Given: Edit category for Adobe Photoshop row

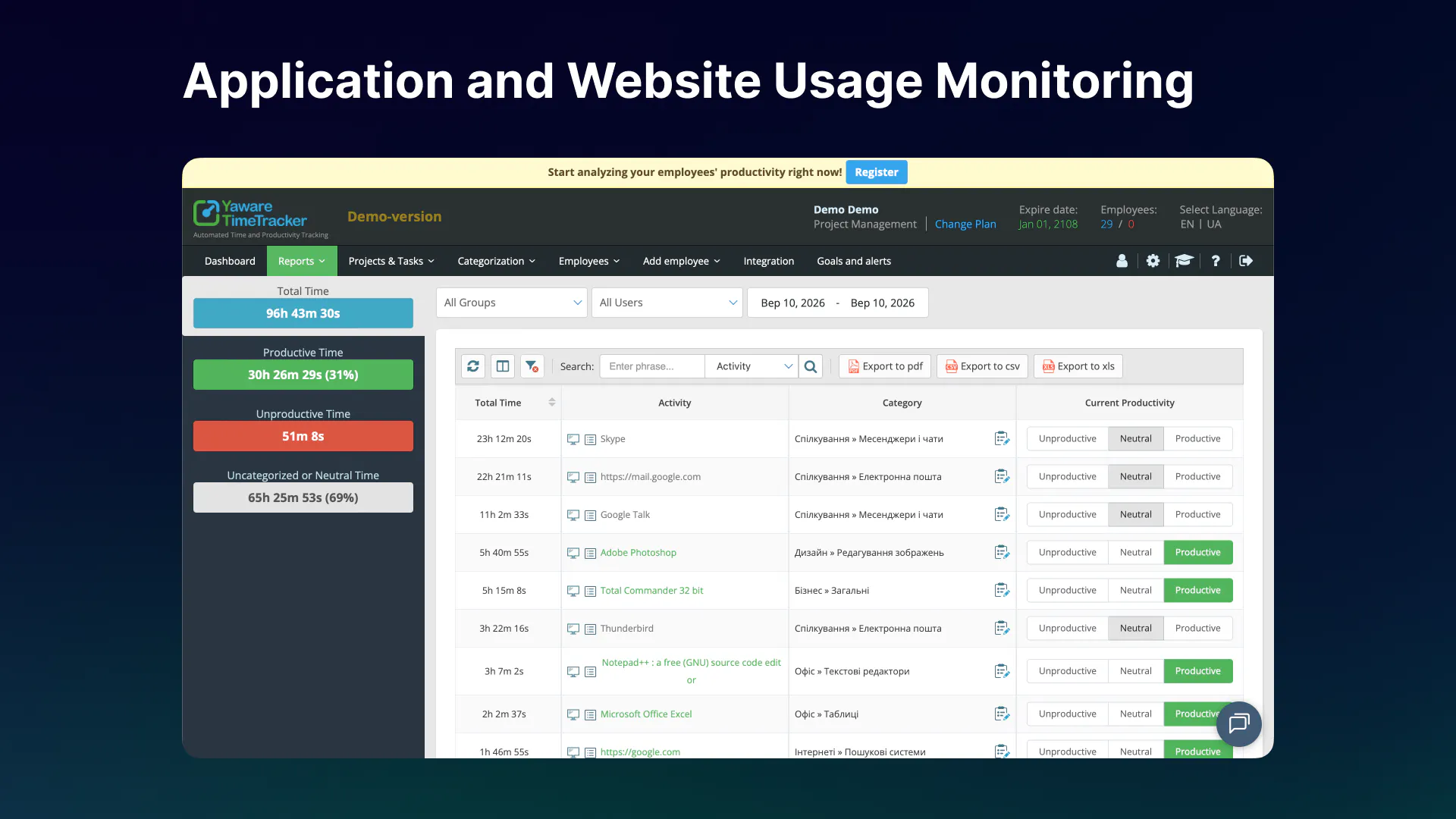Looking at the screenshot, I should pyautogui.click(x=1002, y=552).
